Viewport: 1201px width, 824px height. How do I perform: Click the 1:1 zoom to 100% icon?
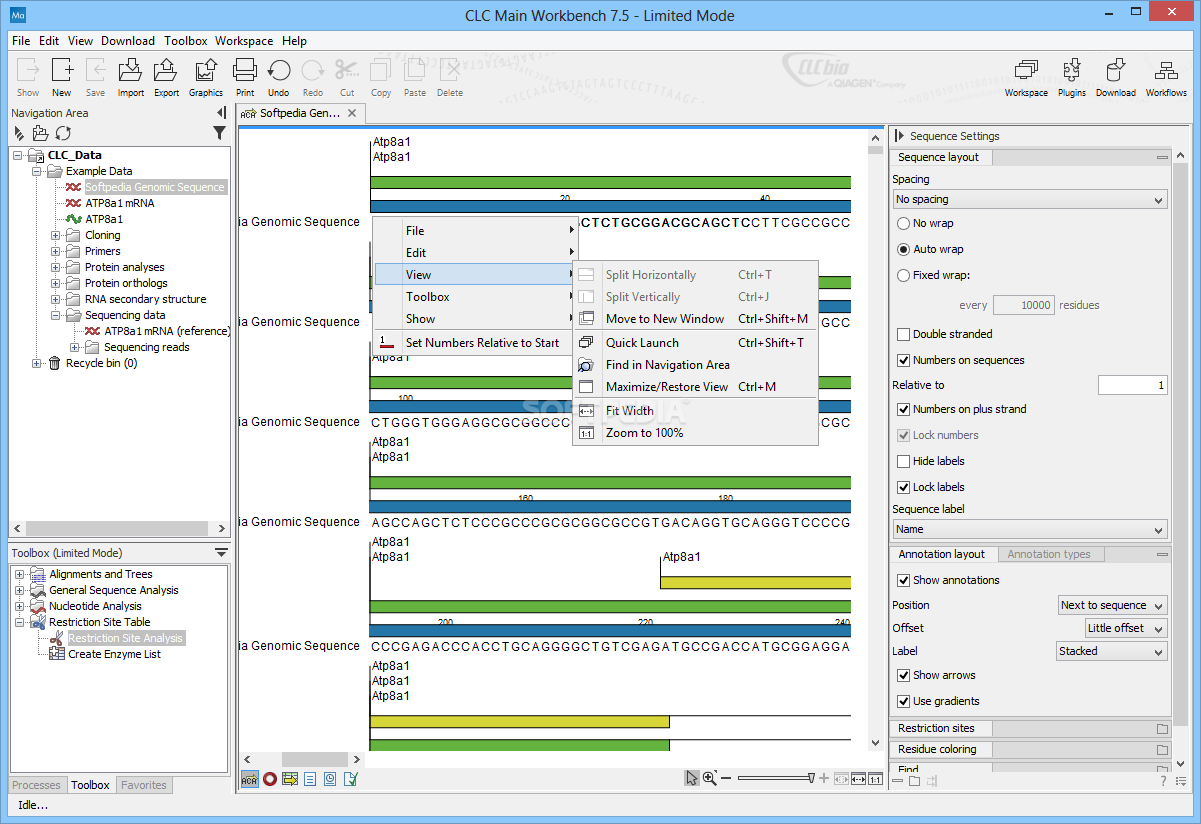[x=875, y=779]
